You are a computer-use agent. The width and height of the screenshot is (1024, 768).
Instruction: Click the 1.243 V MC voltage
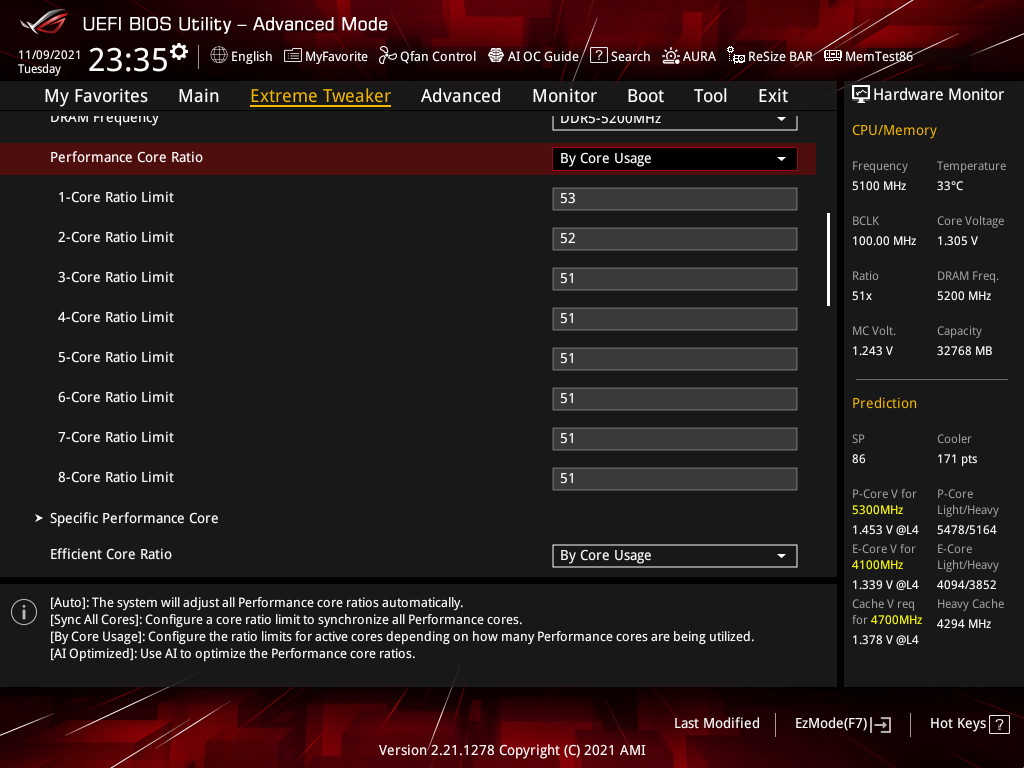coord(872,351)
